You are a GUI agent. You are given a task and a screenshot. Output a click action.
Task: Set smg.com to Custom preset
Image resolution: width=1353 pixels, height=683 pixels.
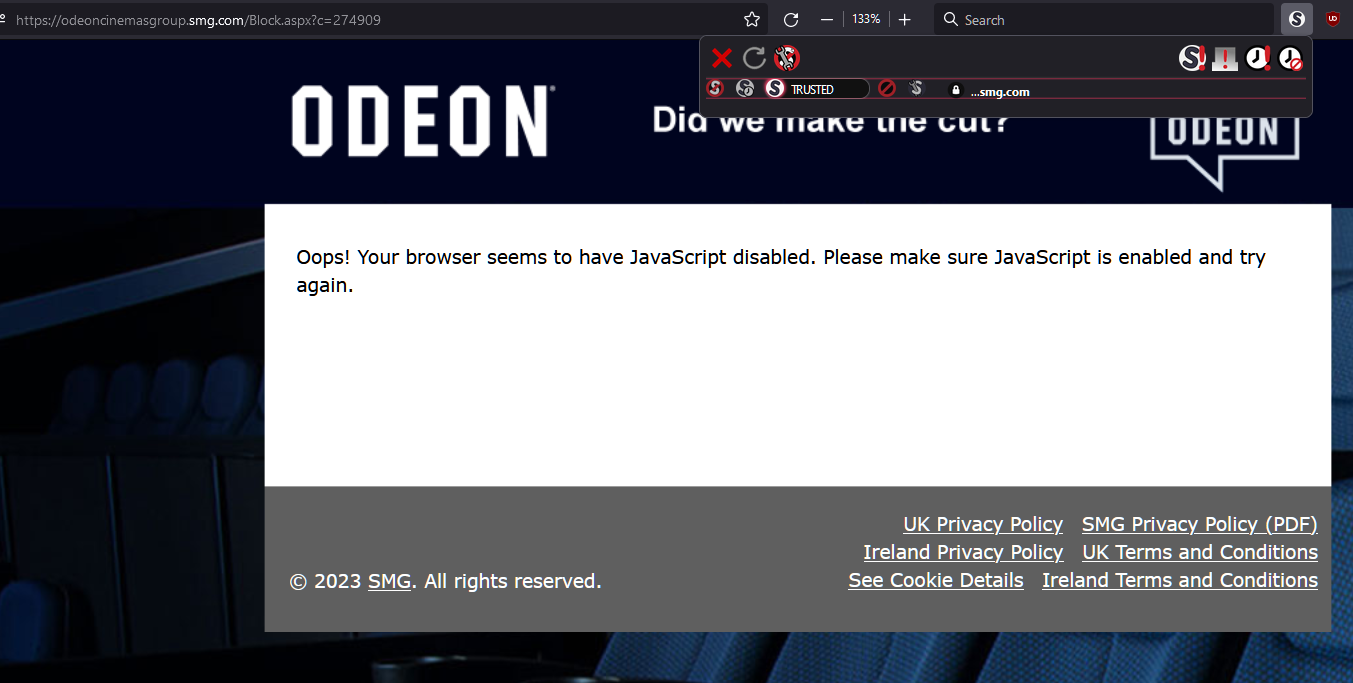pyautogui.click(x=916, y=89)
